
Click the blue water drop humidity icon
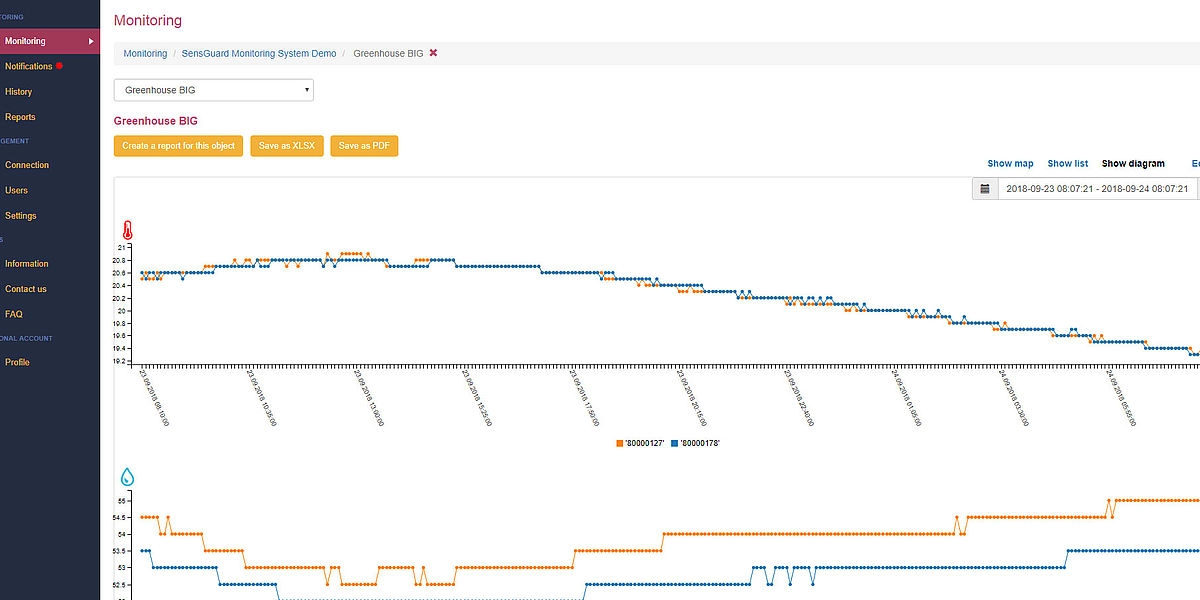click(x=127, y=477)
